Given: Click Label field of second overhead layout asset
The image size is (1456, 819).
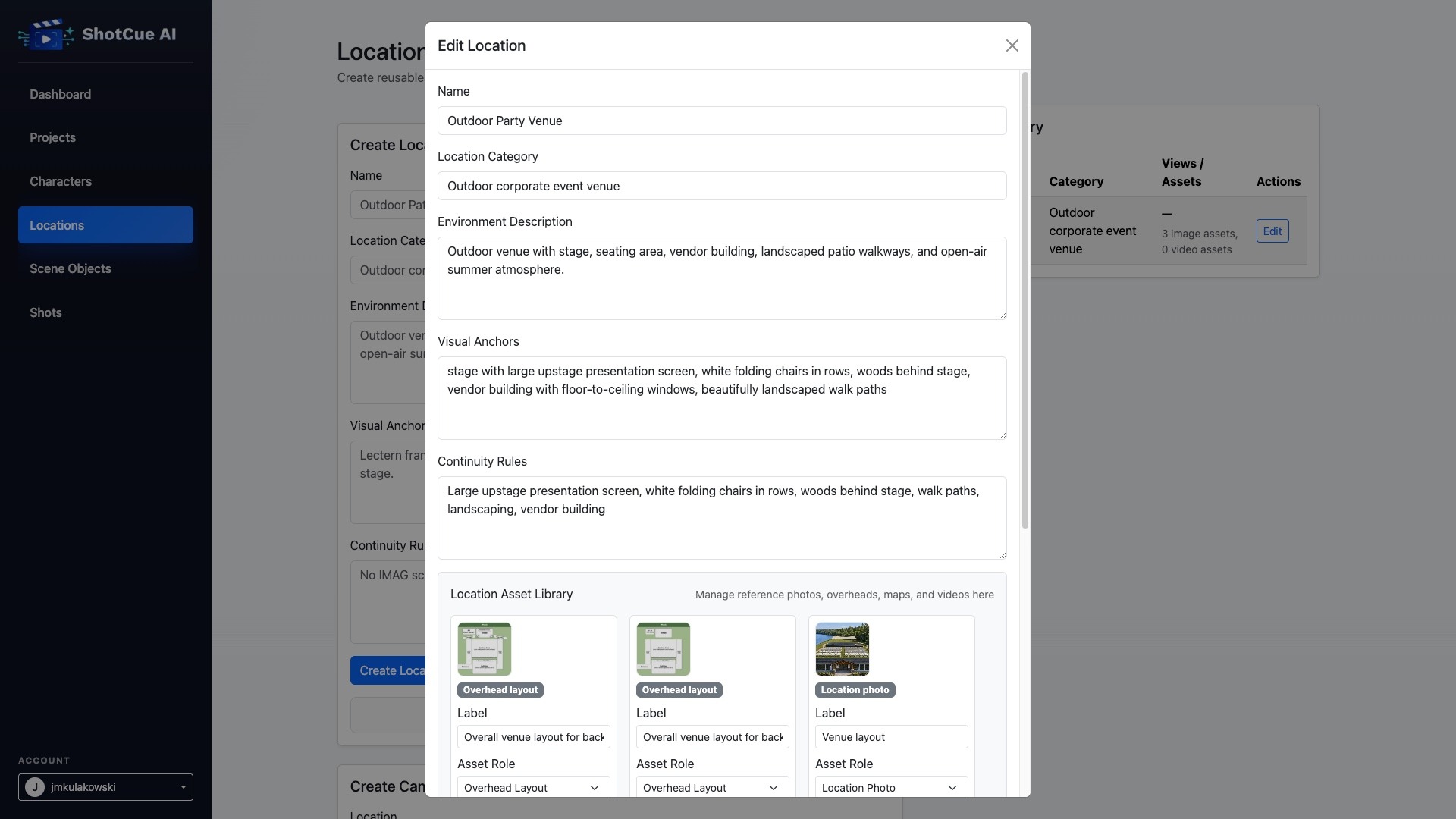Looking at the screenshot, I should 712,737.
